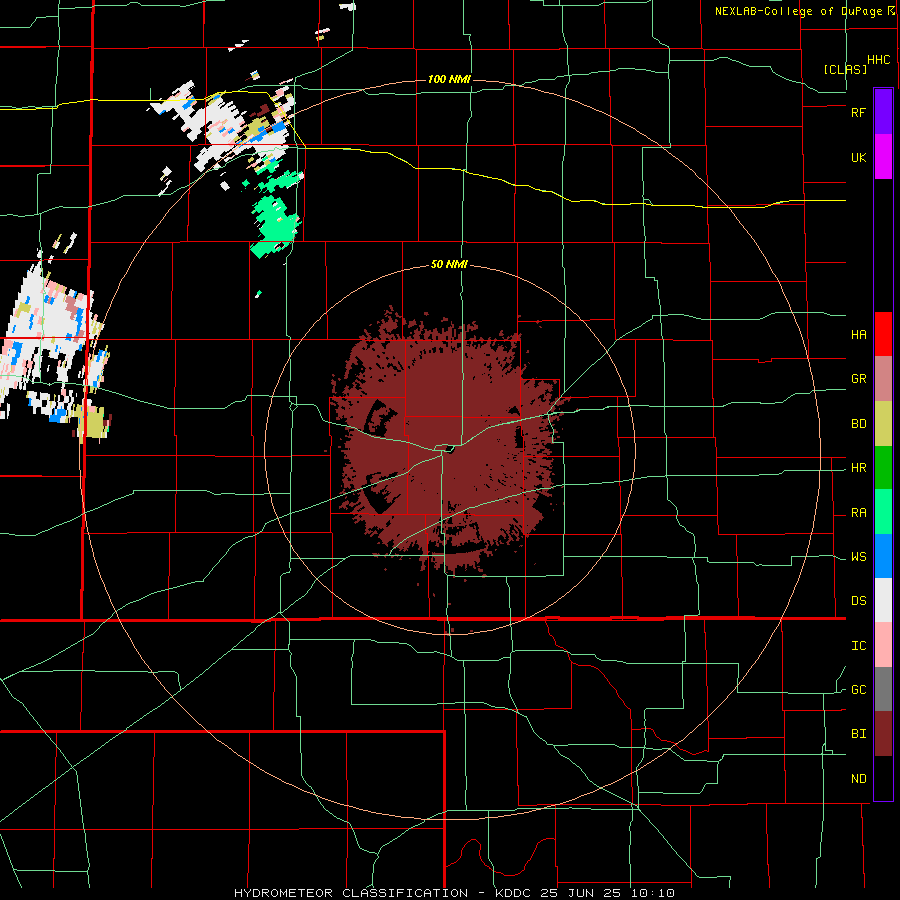This screenshot has height=900, width=900.
Task: Pick the RA light green swatch
Action: pyautogui.click(x=883, y=512)
